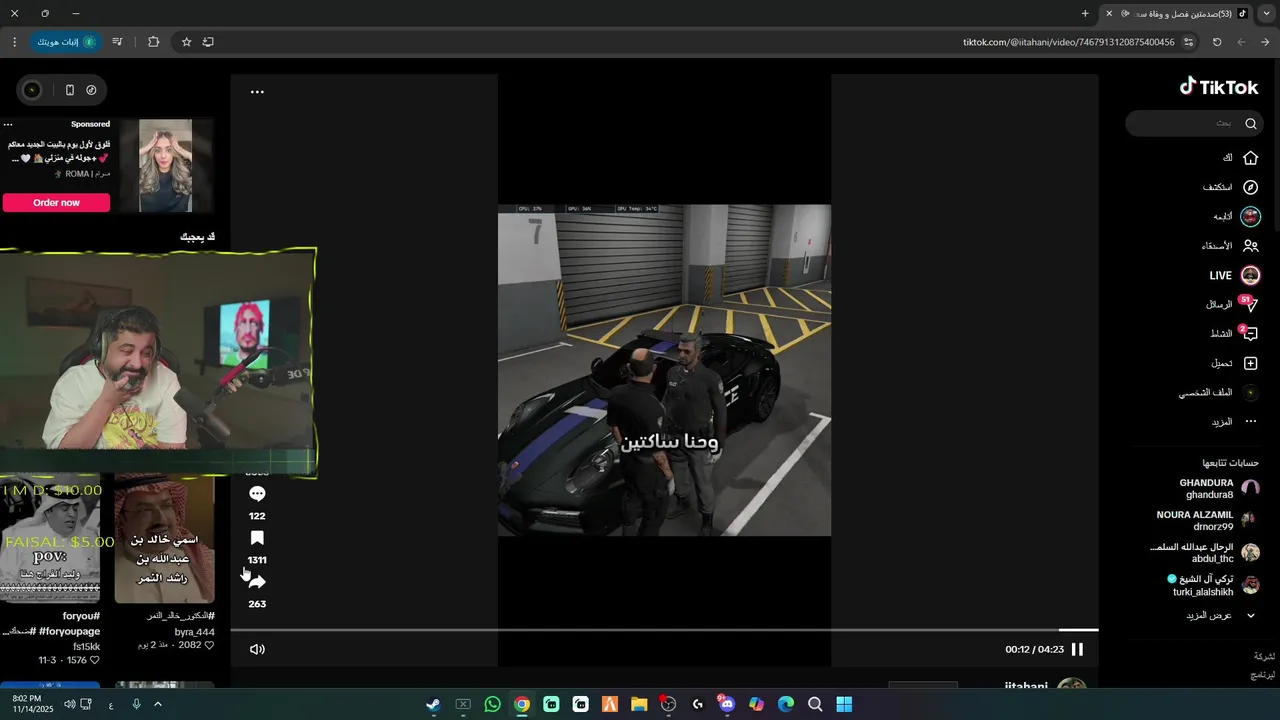Open Messages icon with 51 badge

pyautogui.click(x=1248, y=305)
